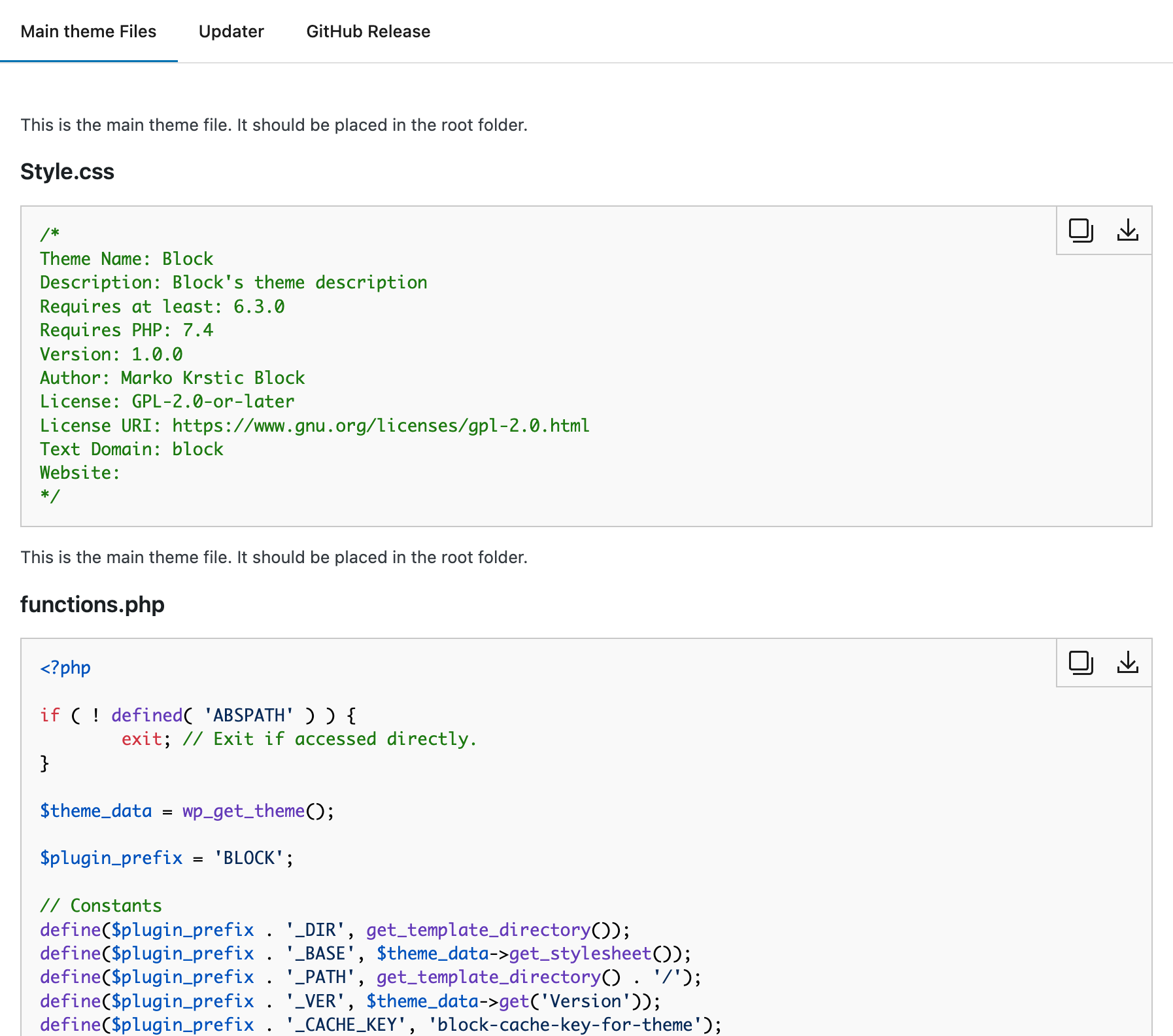Click 'License: GPL-2.0-or-later' line

[167, 402]
